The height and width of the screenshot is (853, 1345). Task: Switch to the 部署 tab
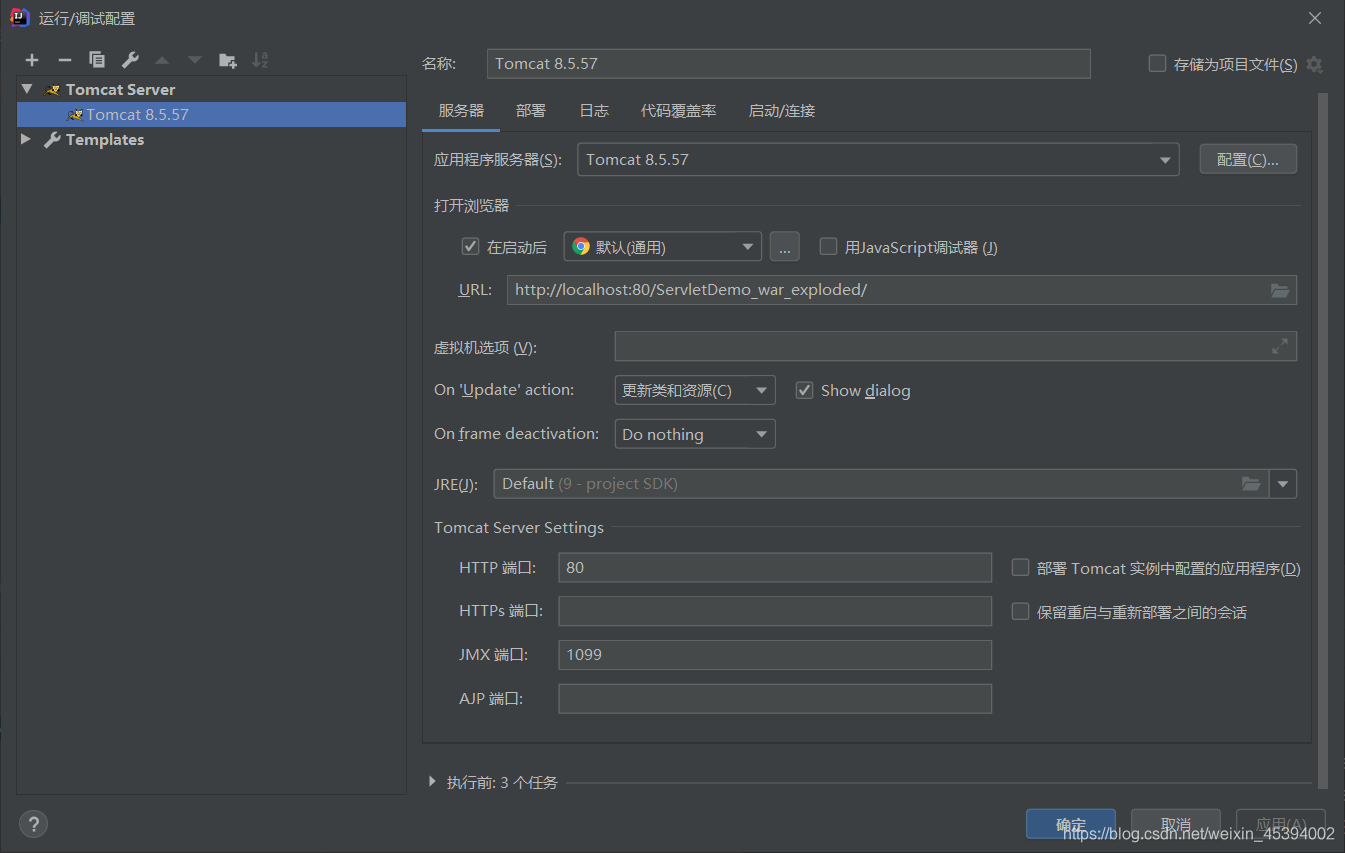coord(531,111)
